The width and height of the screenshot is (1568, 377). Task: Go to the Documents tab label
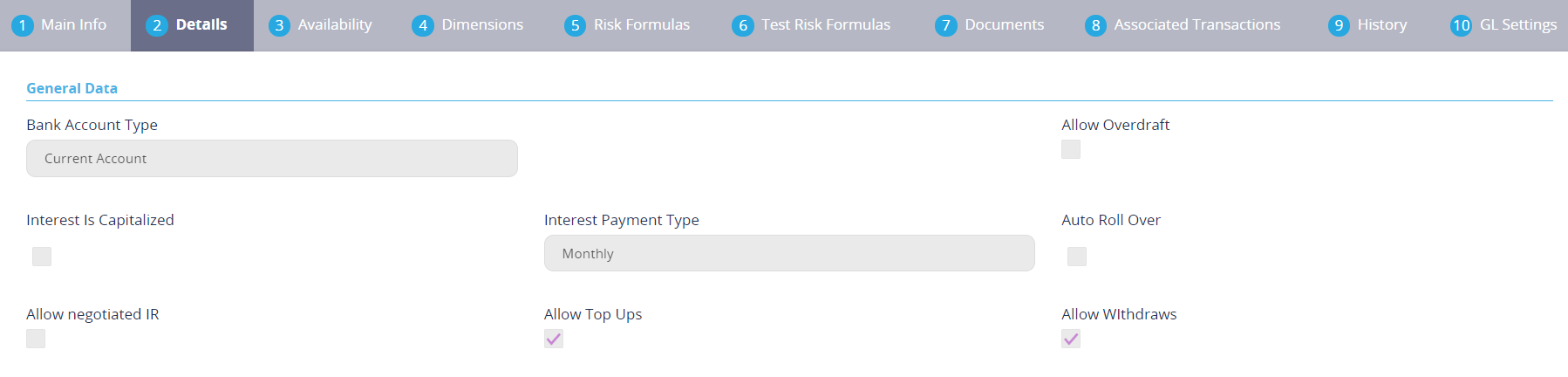point(1004,25)
